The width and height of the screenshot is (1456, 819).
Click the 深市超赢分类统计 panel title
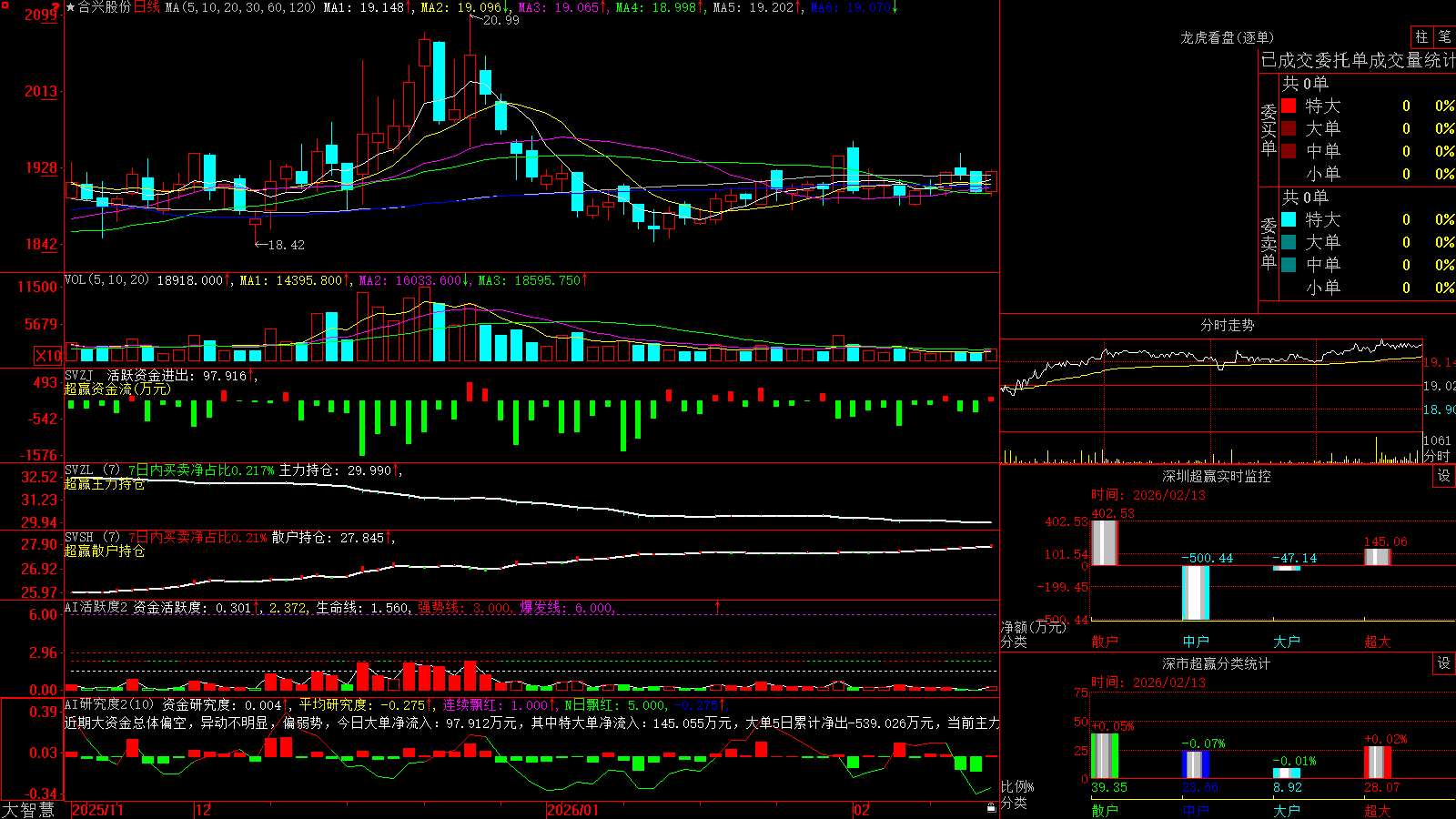pos(1217,663)
